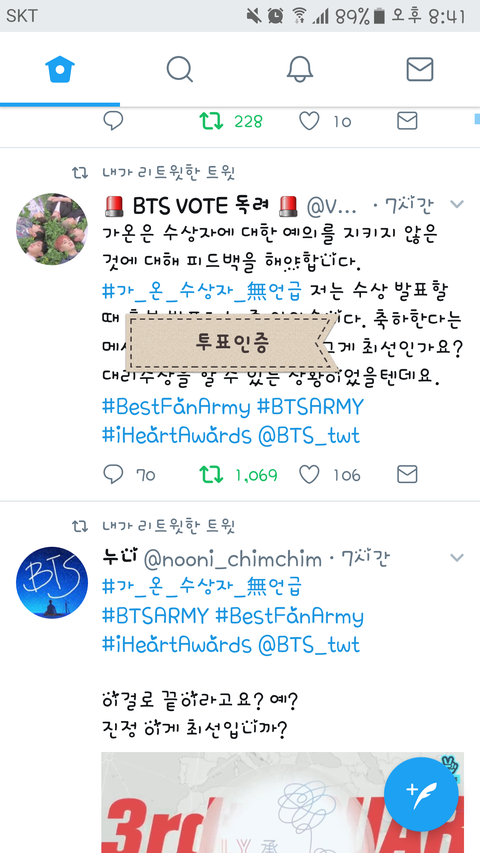Image resolution: width=480 pixels, height=853 pixels.
Task: Open the BTS VOTE account profile picture
Action: [52, 228]
